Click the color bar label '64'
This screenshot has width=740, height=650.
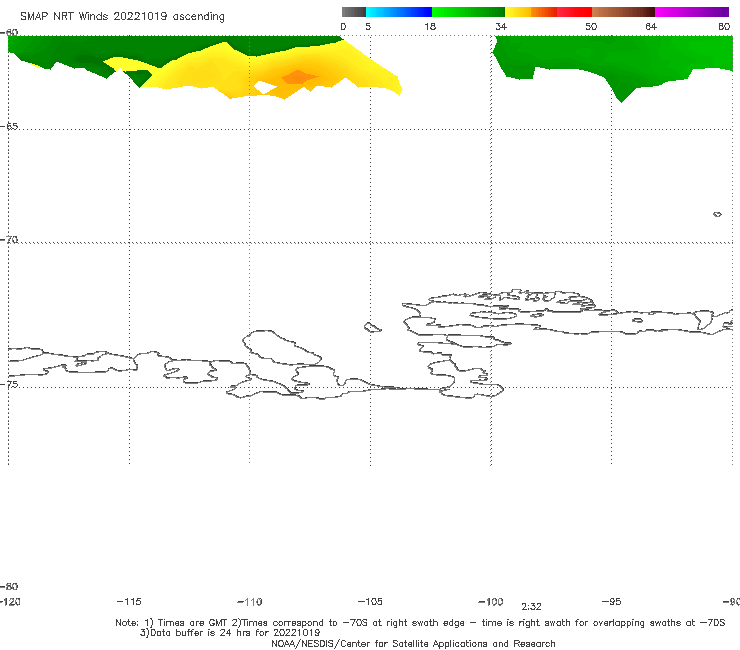tap(651, 27)
